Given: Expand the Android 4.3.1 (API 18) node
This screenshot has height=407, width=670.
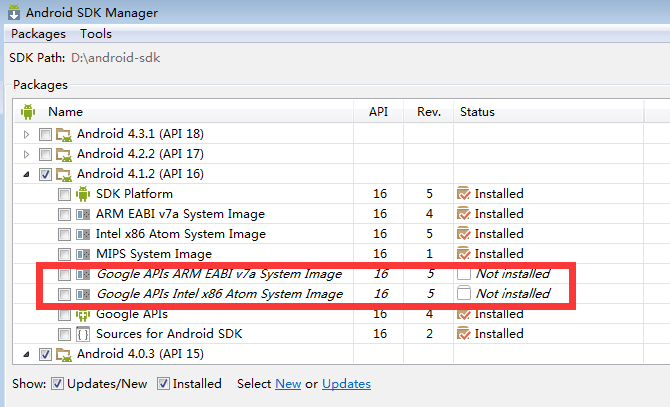Looking at the screenshot, I should click(x=26, y=135).
